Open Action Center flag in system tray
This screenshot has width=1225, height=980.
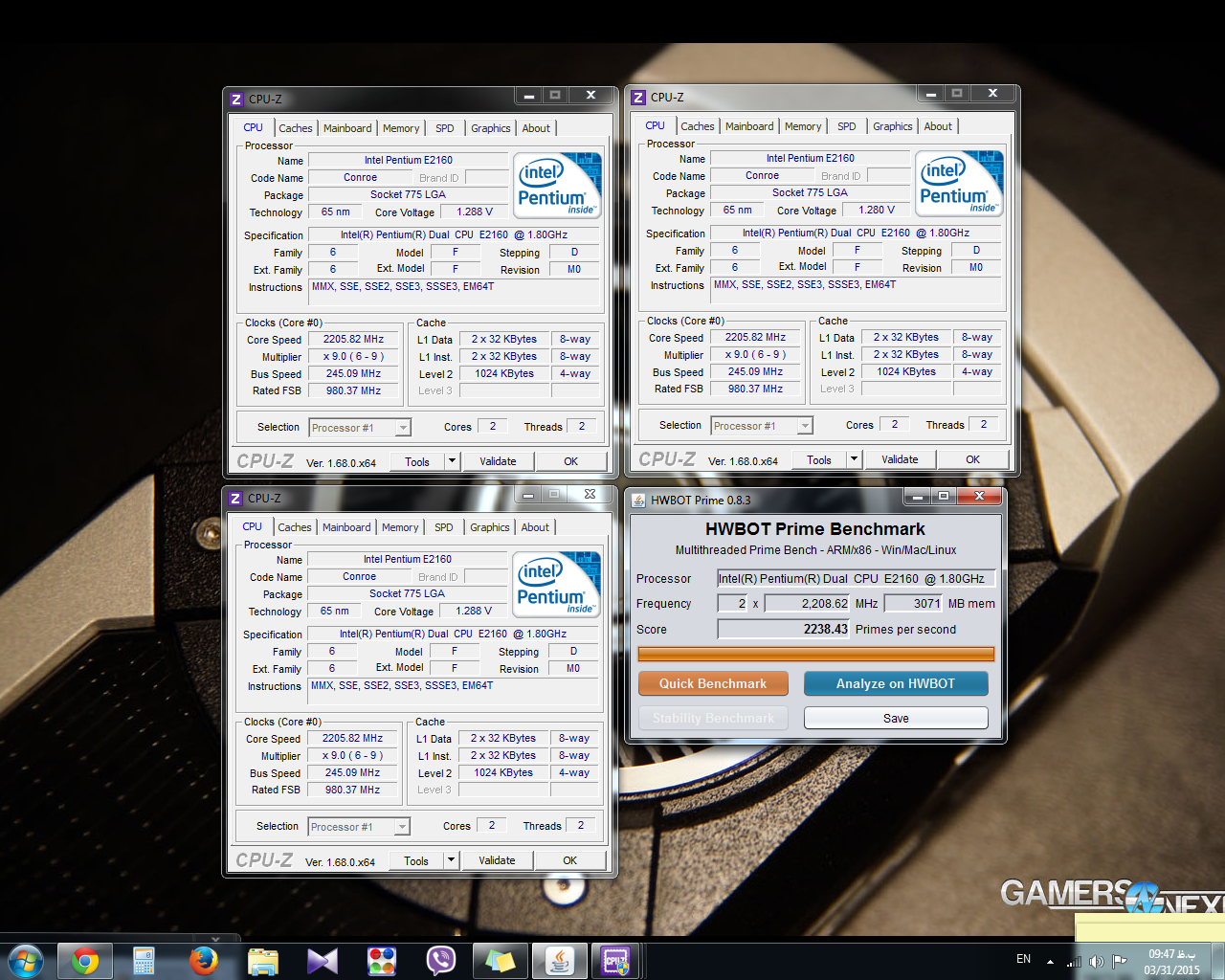click(1119, 961)
